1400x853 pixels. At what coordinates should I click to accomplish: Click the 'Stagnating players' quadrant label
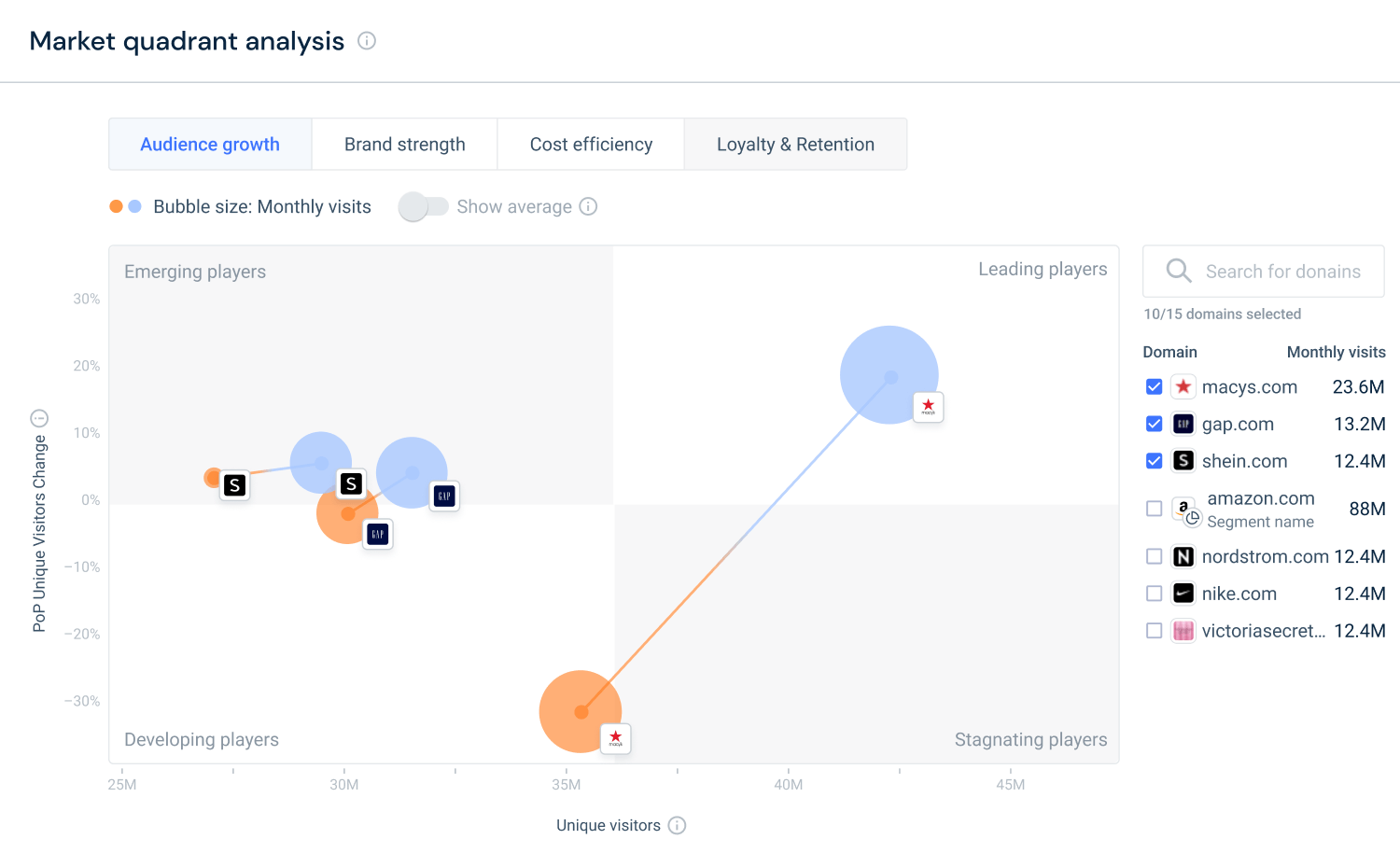pyautogui.click(x=1030, y=739)
